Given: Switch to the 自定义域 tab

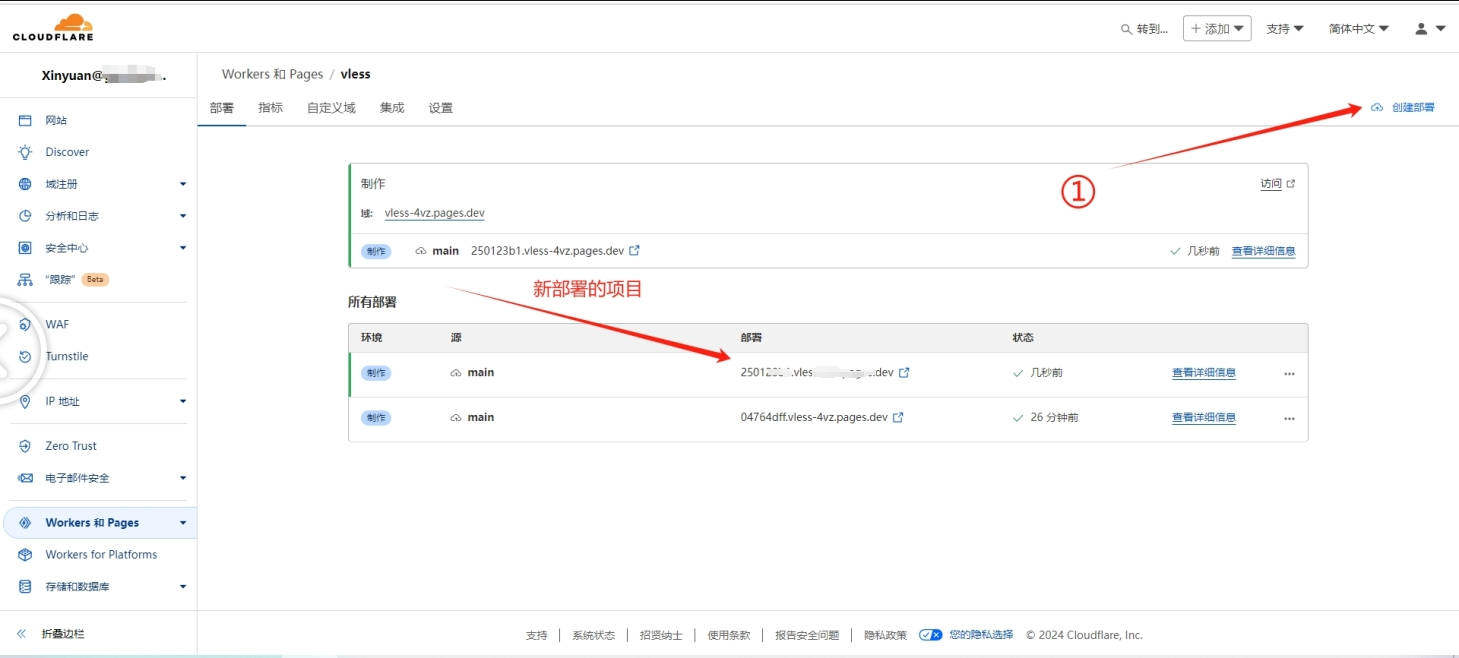Looking at the screenshot, I should coord(331,108).
